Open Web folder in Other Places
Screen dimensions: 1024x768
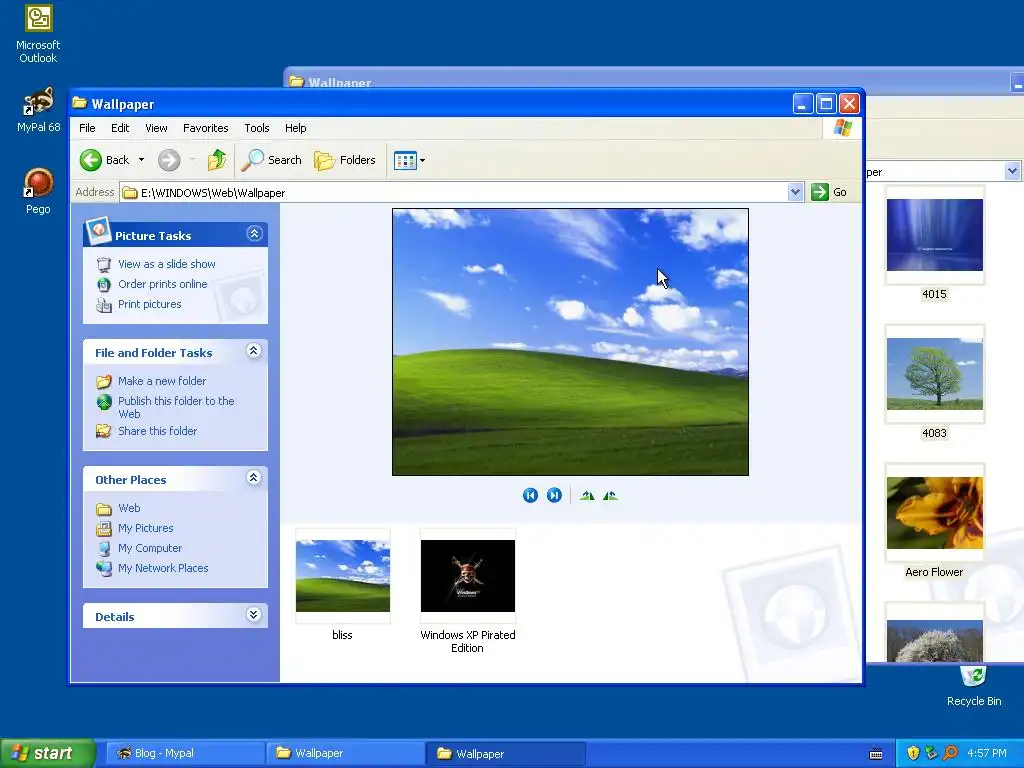(129, 508)
